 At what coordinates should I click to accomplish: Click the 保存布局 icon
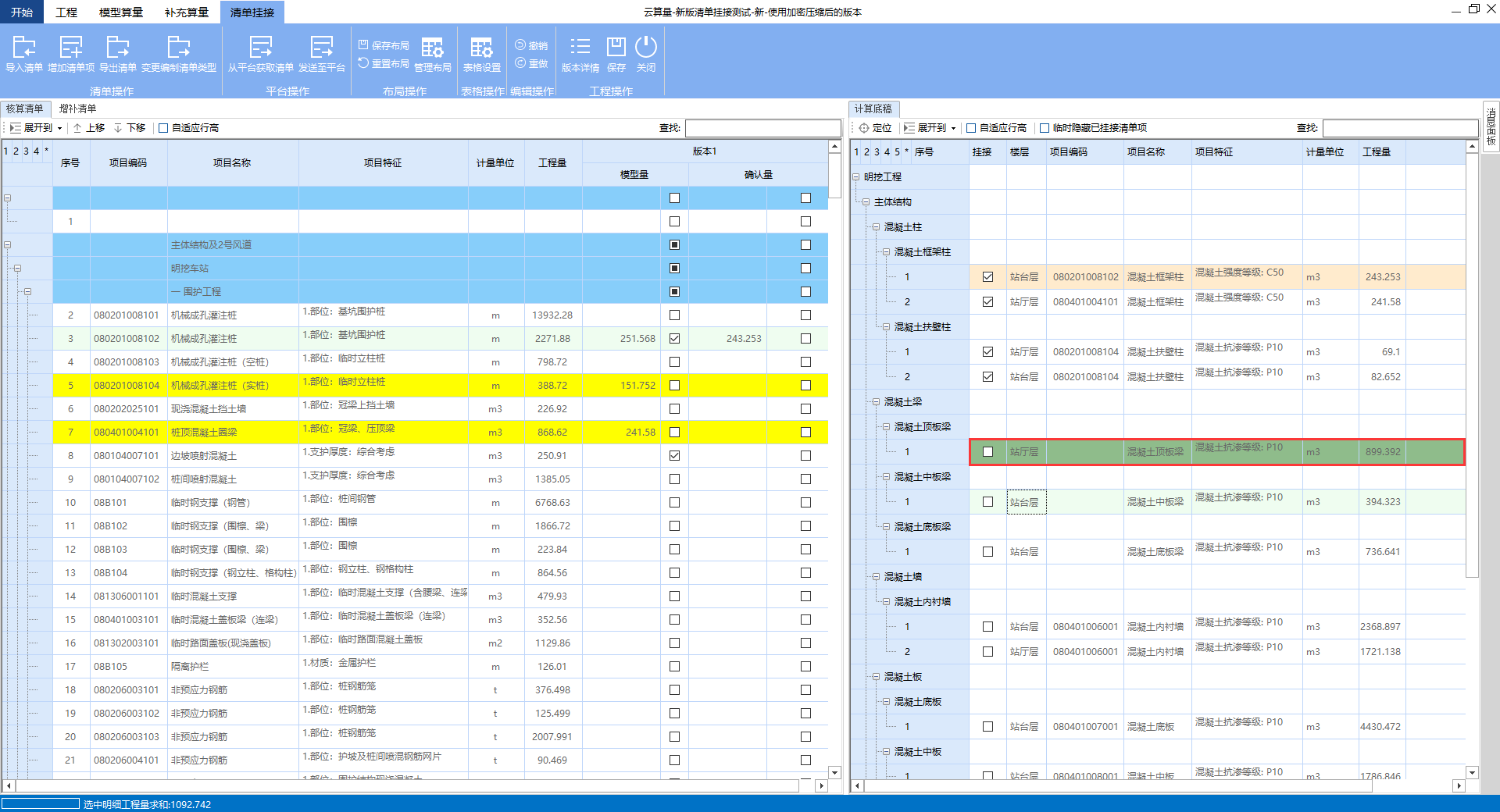[x=363, y=45]
